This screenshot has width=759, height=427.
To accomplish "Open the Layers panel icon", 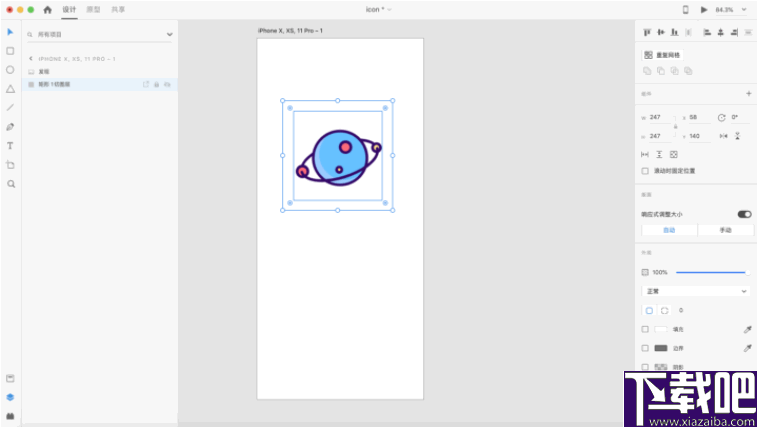I will click(10, 397).
